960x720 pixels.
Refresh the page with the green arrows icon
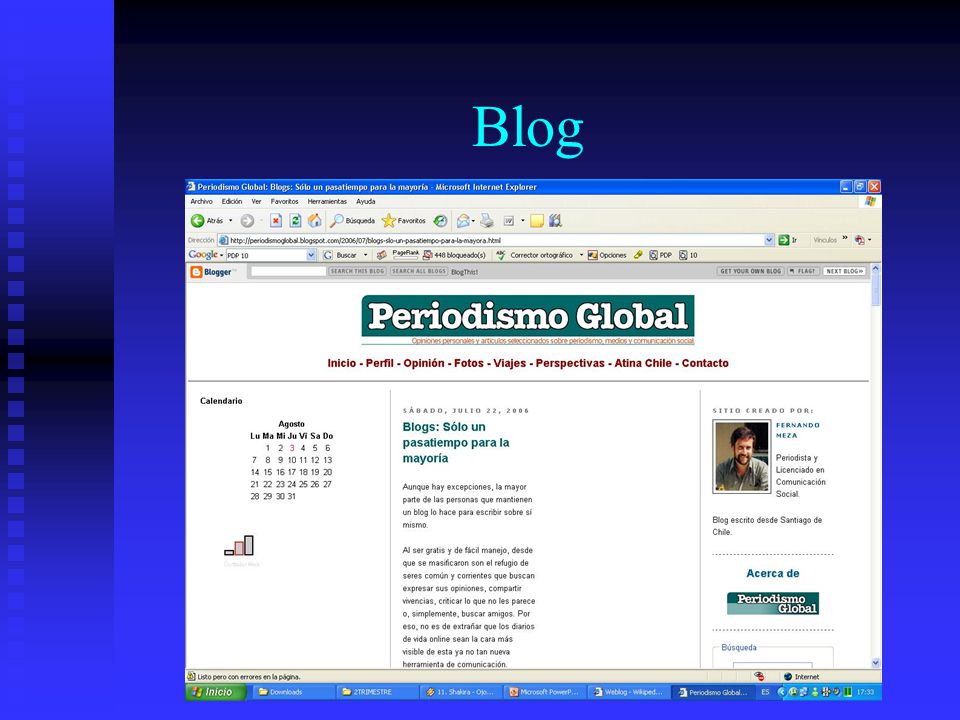295,220
